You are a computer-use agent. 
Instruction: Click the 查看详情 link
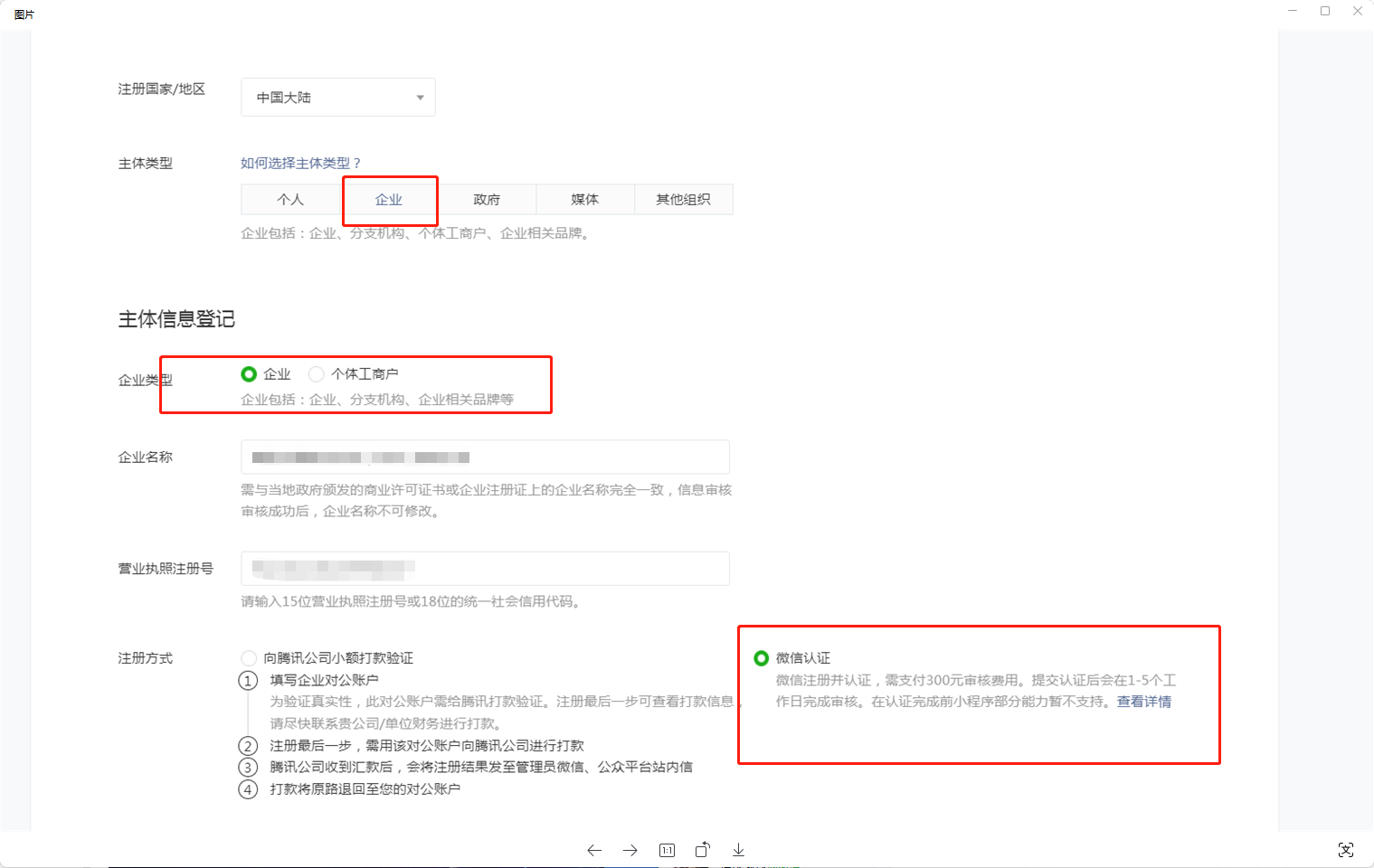(1143, 702)
